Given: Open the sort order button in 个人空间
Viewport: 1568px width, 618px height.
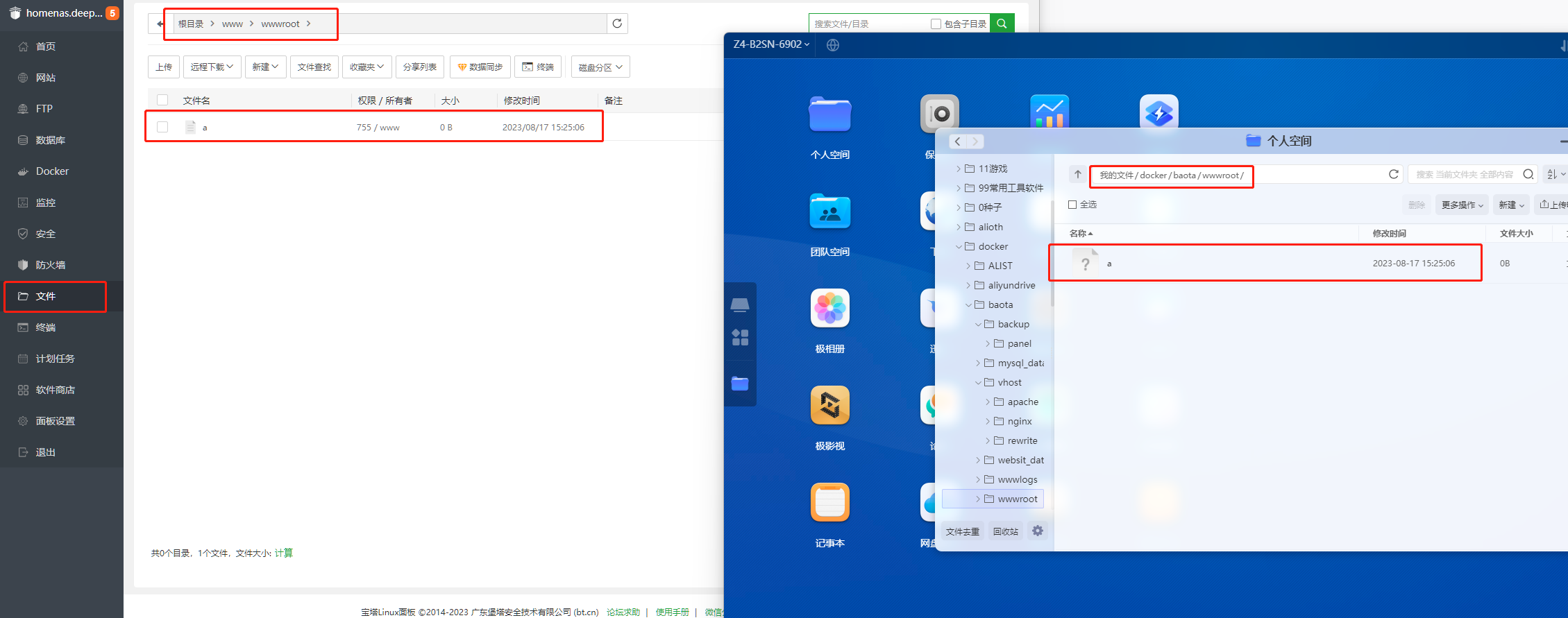Looking at the screenshot, I should tap(1556, 174).
